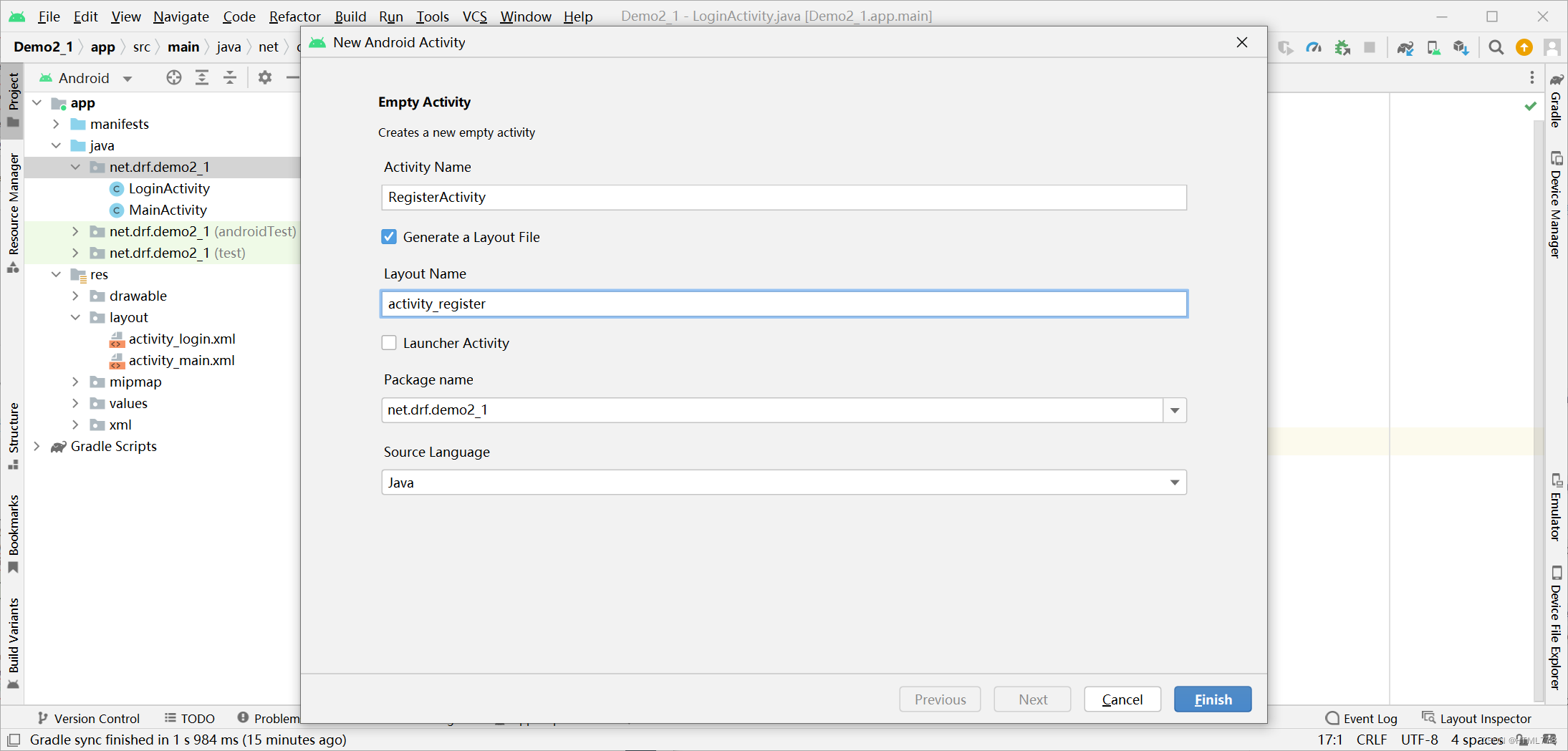Click the UTF-8 encoding indicator

coord(1419,740)
